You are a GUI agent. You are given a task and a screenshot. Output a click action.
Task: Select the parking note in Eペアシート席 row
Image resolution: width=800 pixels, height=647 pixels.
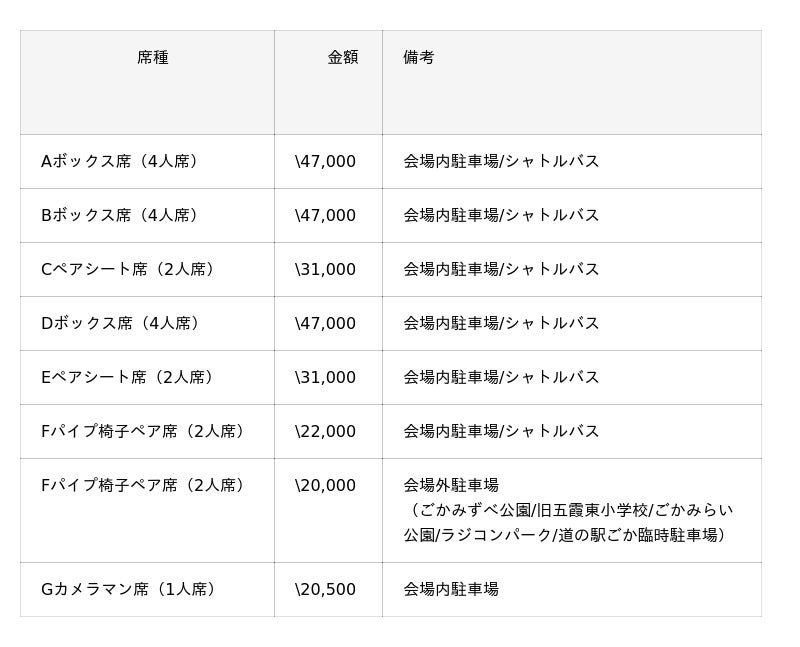[501, 377]
